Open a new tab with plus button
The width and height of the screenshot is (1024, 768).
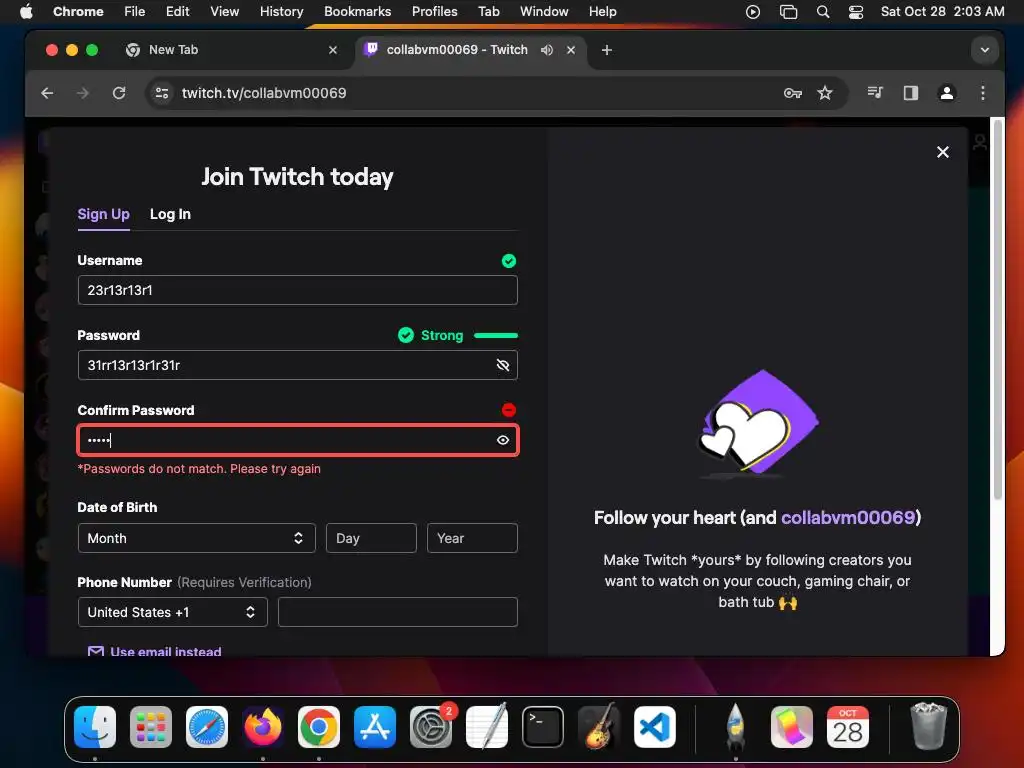607,50
